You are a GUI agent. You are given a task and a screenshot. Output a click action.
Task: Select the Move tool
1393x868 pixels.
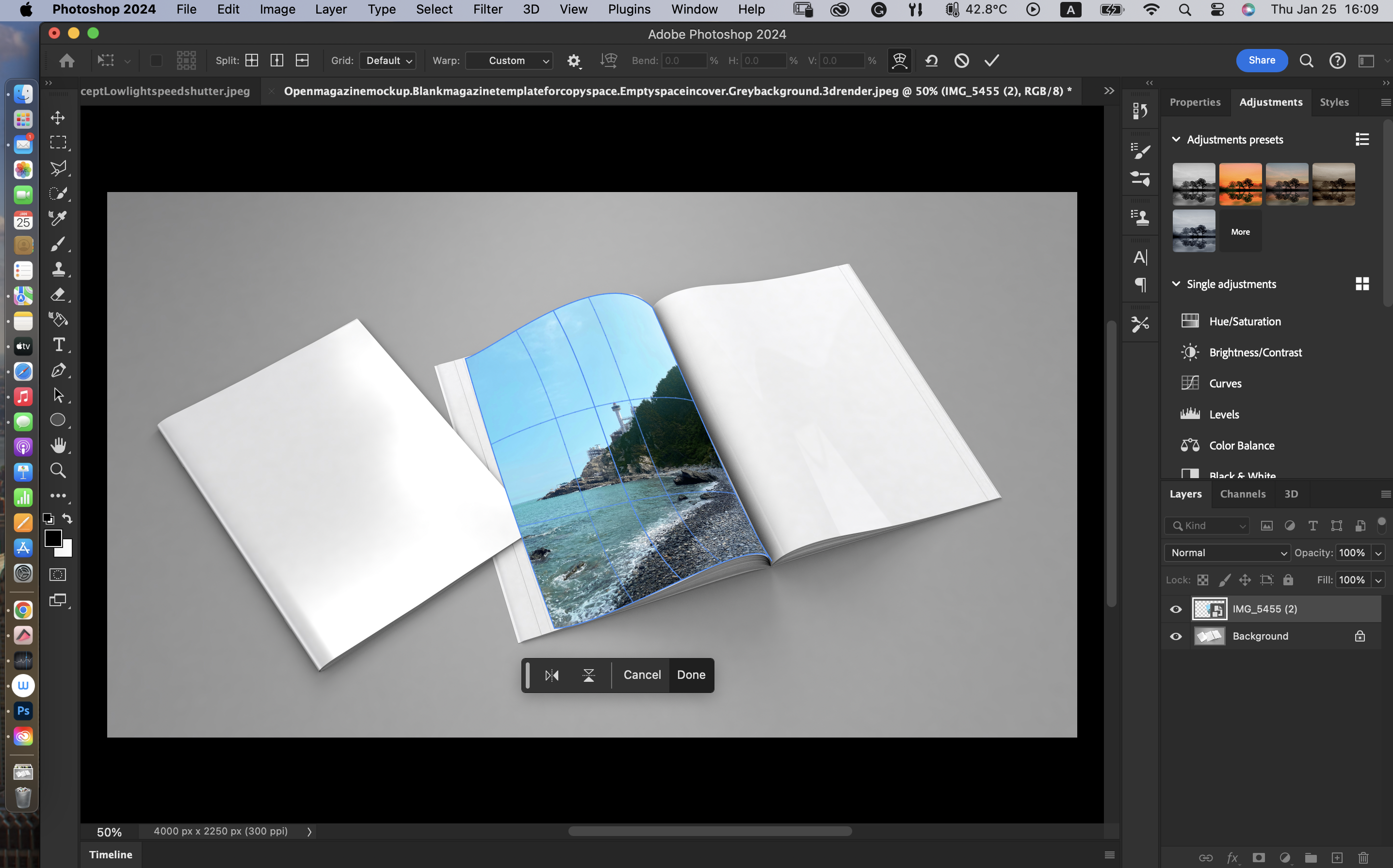click(x=58, y=118)
